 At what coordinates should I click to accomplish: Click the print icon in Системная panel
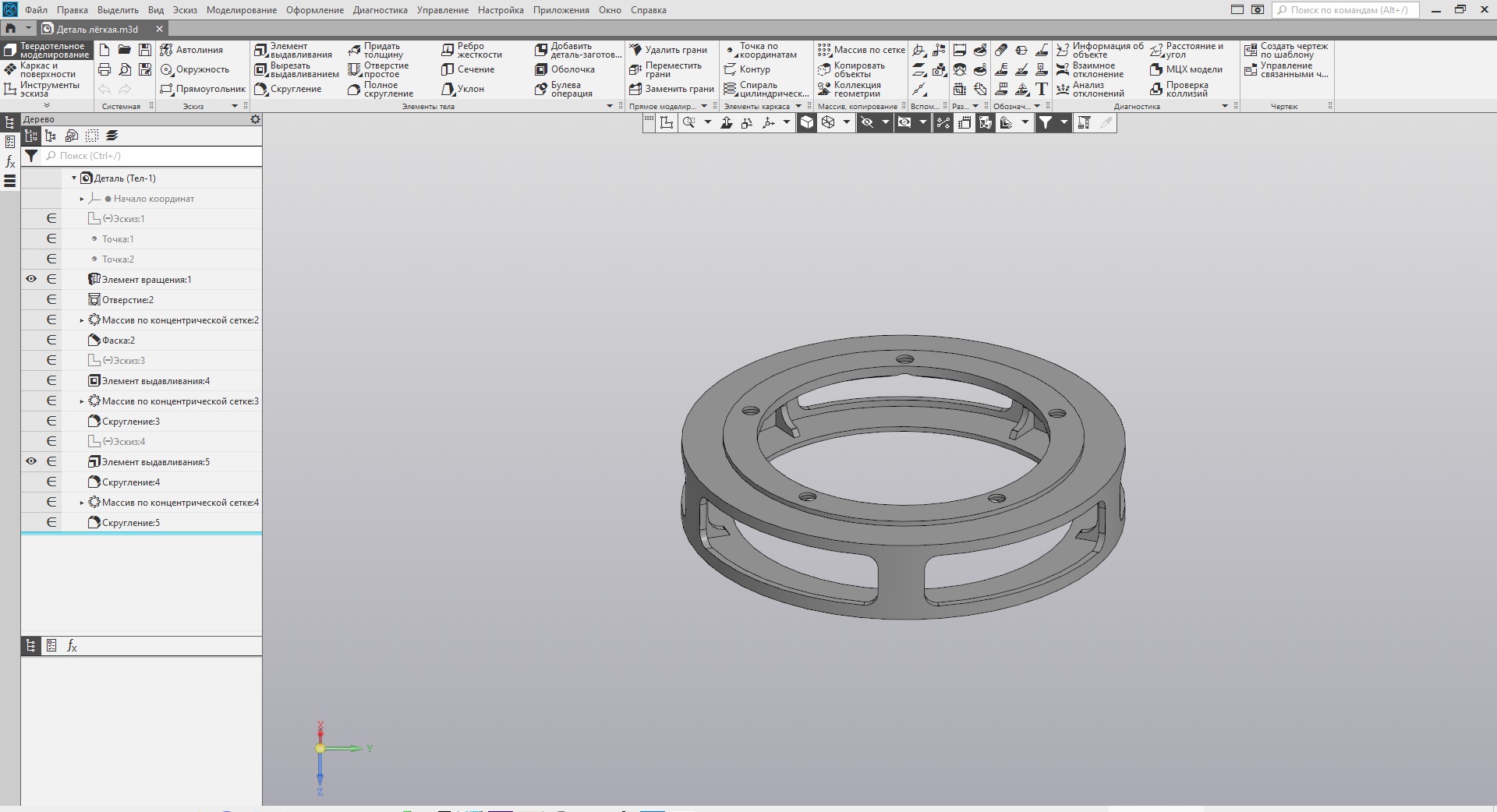[x=104, y=69]
